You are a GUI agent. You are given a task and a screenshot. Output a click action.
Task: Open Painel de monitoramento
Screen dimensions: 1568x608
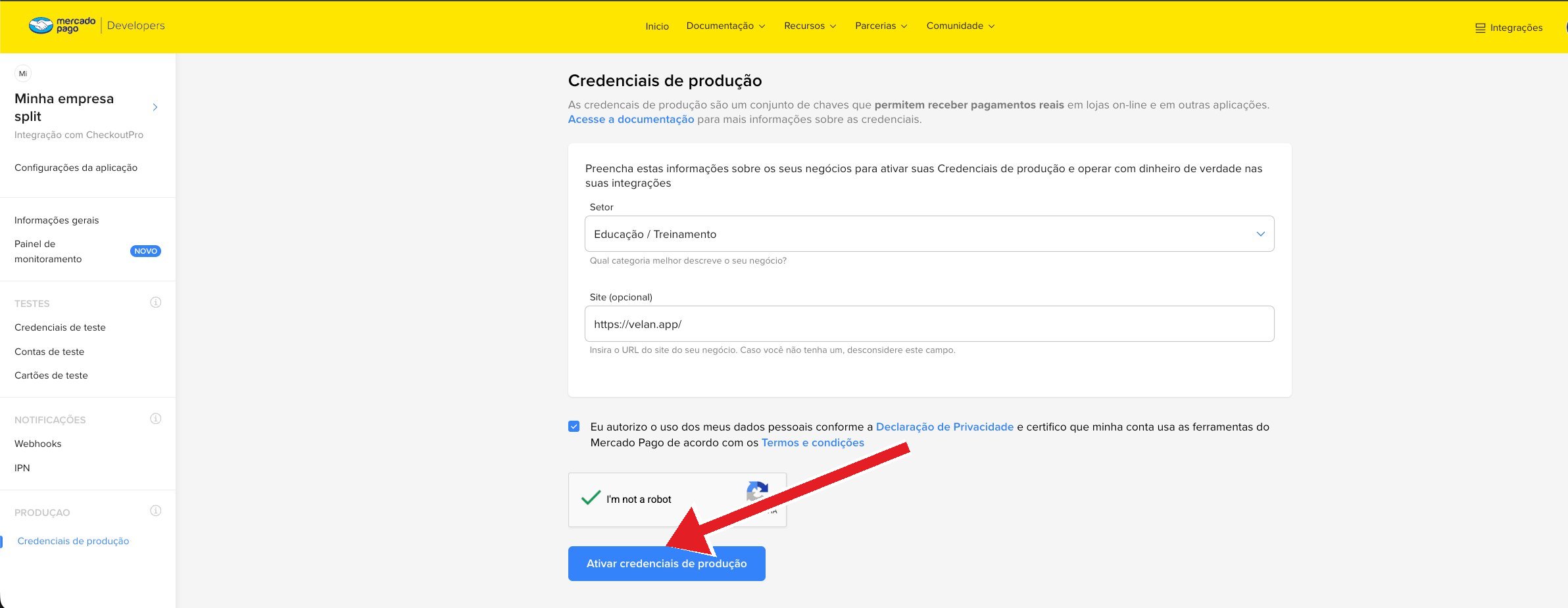coord(48,251)
